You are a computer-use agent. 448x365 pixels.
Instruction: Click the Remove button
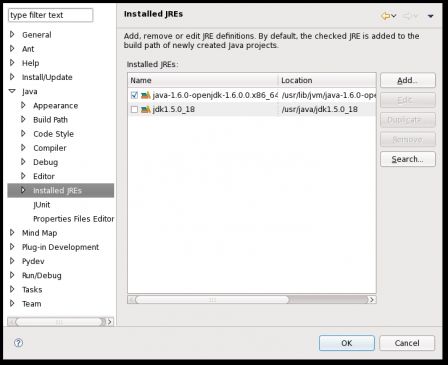point(408,139)
